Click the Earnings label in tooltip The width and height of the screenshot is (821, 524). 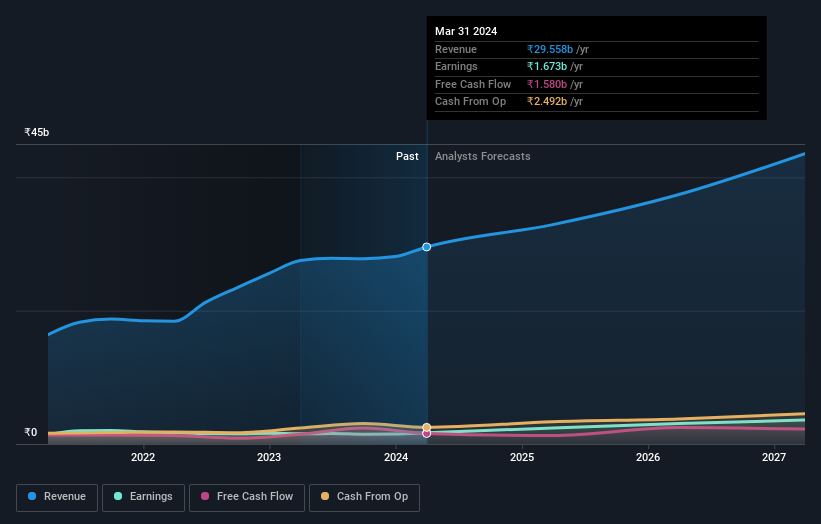pyautogui.click(x=457, y=66)
